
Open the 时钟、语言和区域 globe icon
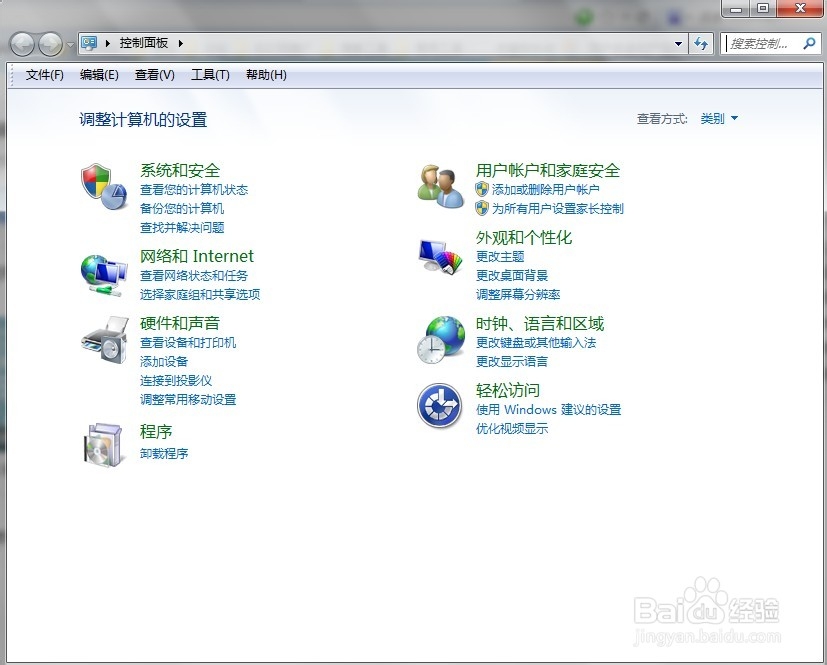[x=437, y=338]
